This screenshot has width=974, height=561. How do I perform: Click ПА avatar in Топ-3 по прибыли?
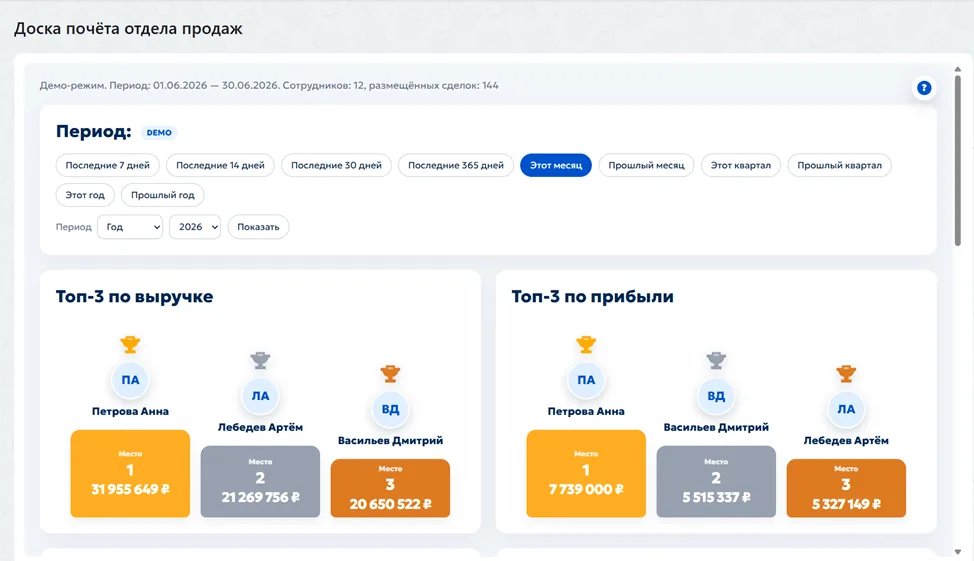586,380
